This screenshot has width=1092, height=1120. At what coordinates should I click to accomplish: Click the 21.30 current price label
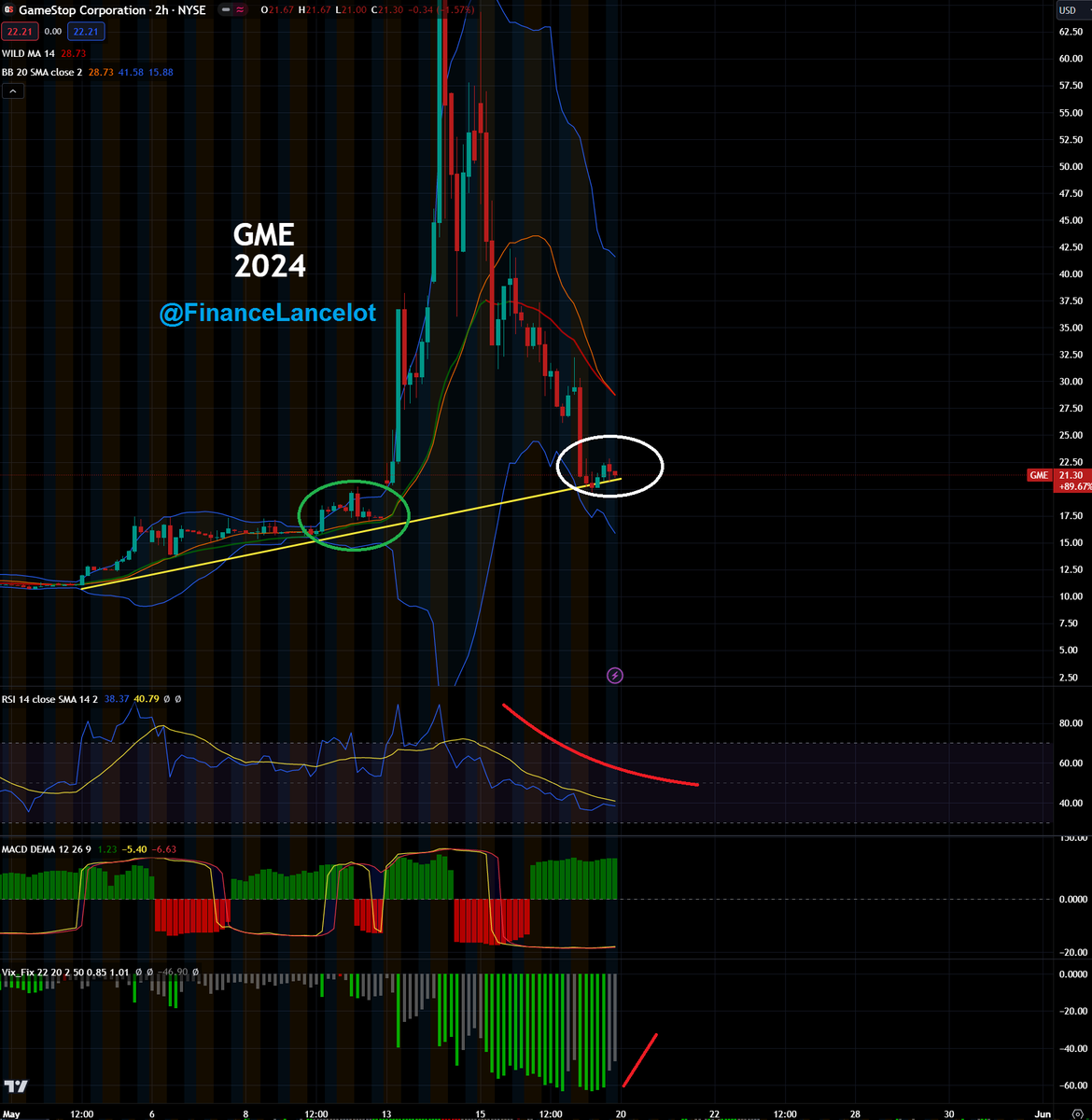[1070, 475]
